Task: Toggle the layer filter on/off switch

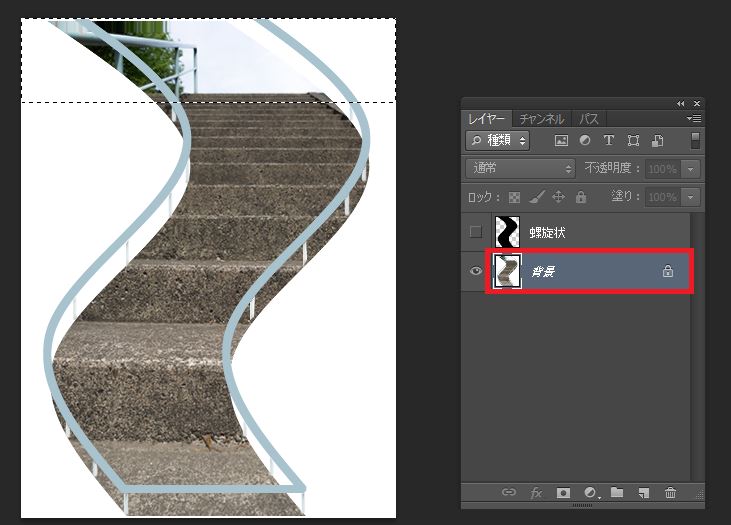Action: coord(695,141)
